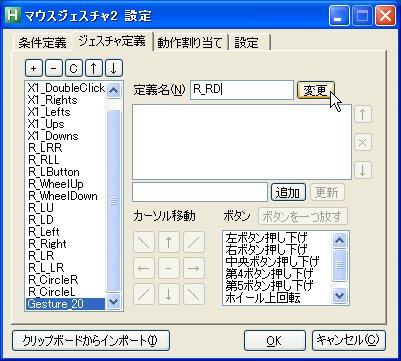Viewport: 401px width, 361px height.
Task: Click the キャンセル button
Action: (349, 341)
